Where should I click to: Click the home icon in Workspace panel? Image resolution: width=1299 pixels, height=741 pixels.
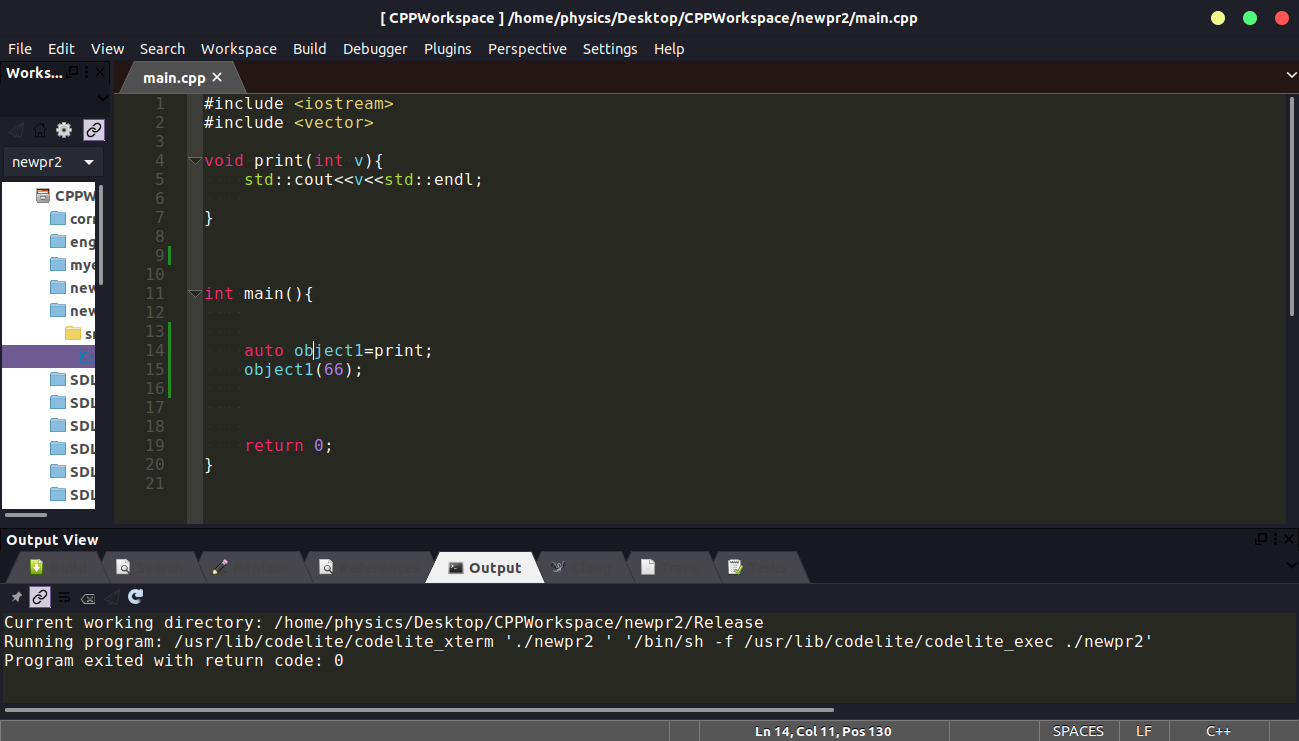pyautogui.click(x=40, y=130)
